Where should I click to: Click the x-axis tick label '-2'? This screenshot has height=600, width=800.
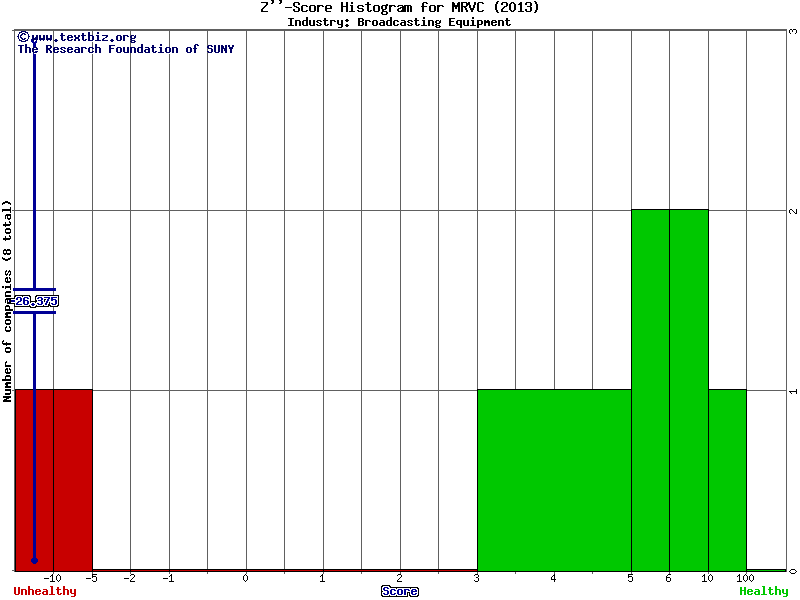[130, 578]
